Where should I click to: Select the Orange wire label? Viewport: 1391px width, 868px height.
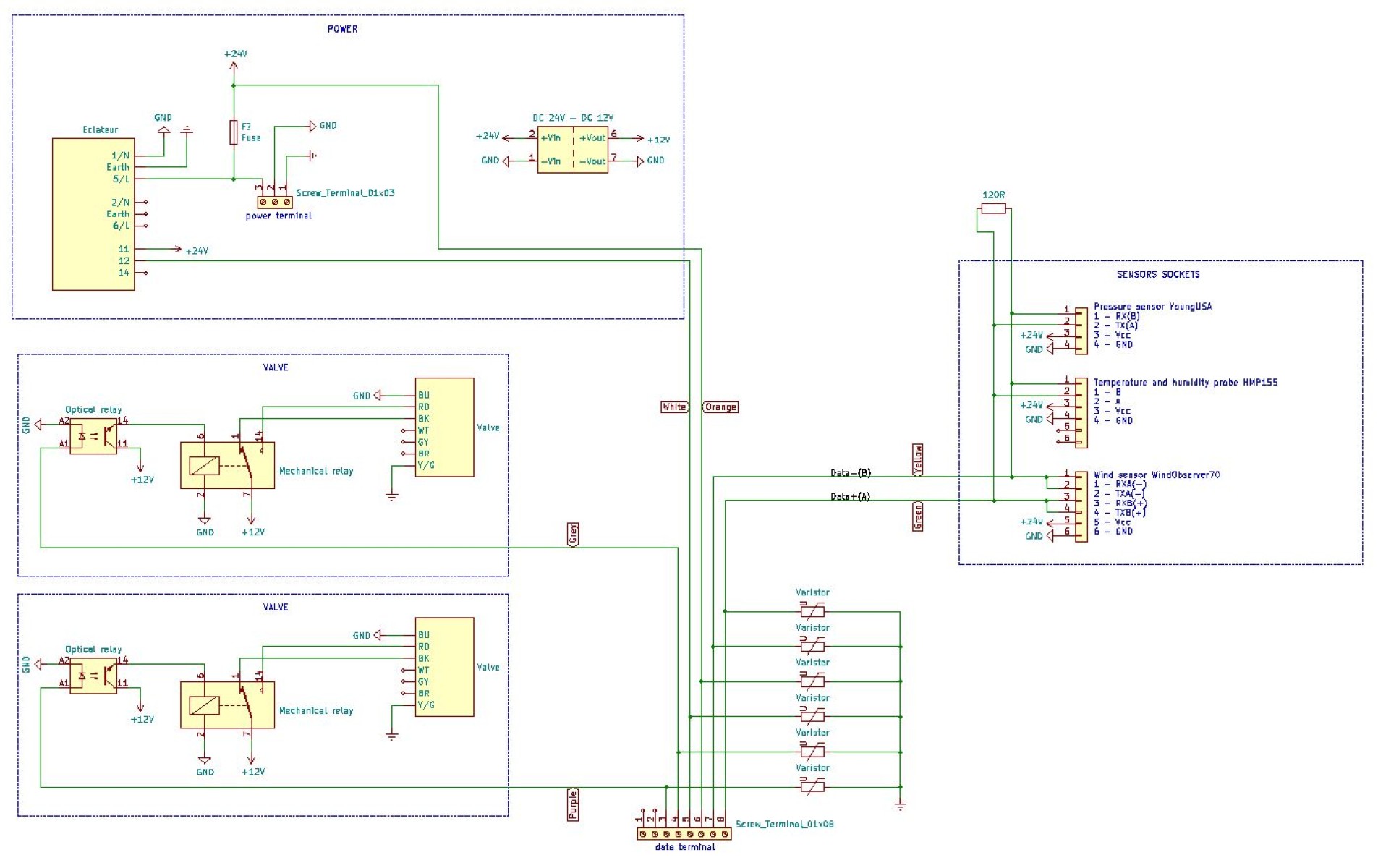pos(720,407)
